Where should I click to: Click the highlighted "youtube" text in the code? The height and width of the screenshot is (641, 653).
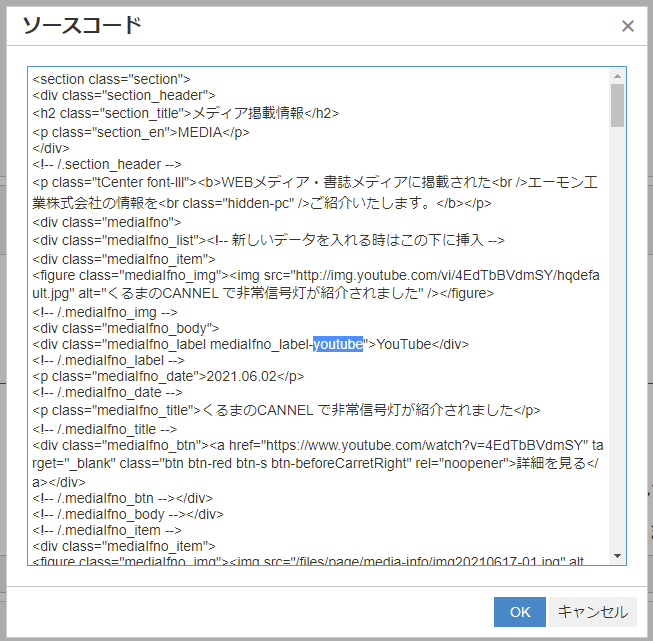(338, 344)
